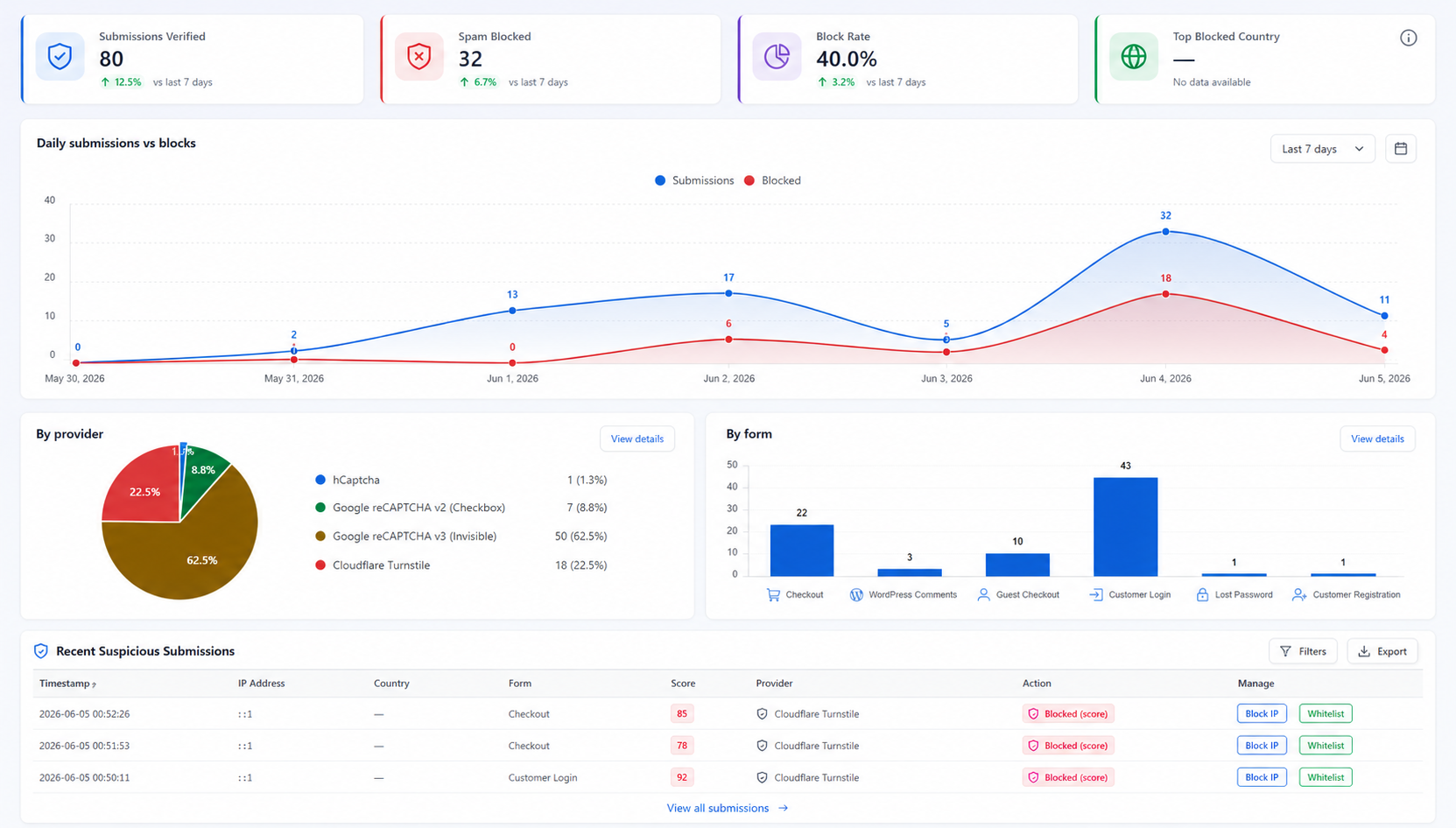The height and width of the screenshot is (828, 1456).
Task: Open the Last 7 days range dropdown
Action: pos(1322,149)
